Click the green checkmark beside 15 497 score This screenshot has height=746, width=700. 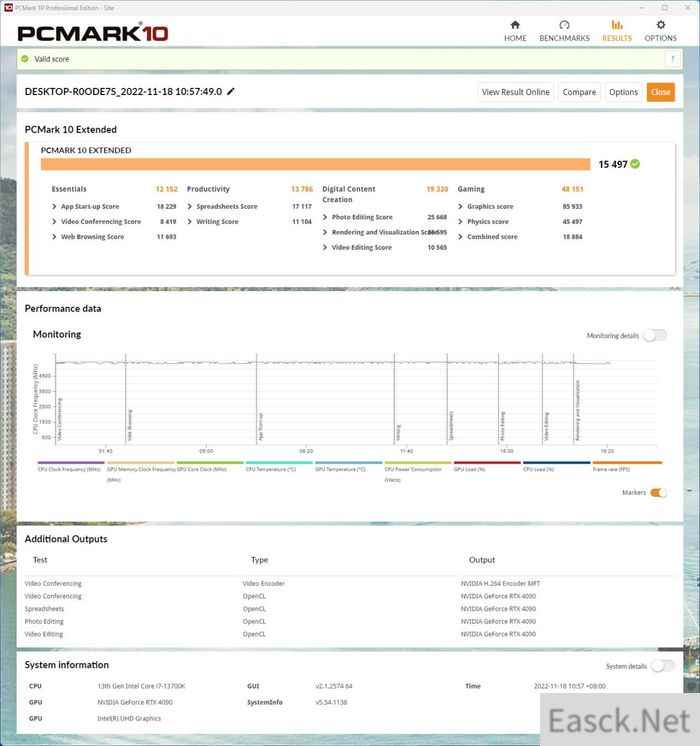[x=635, y=164]
